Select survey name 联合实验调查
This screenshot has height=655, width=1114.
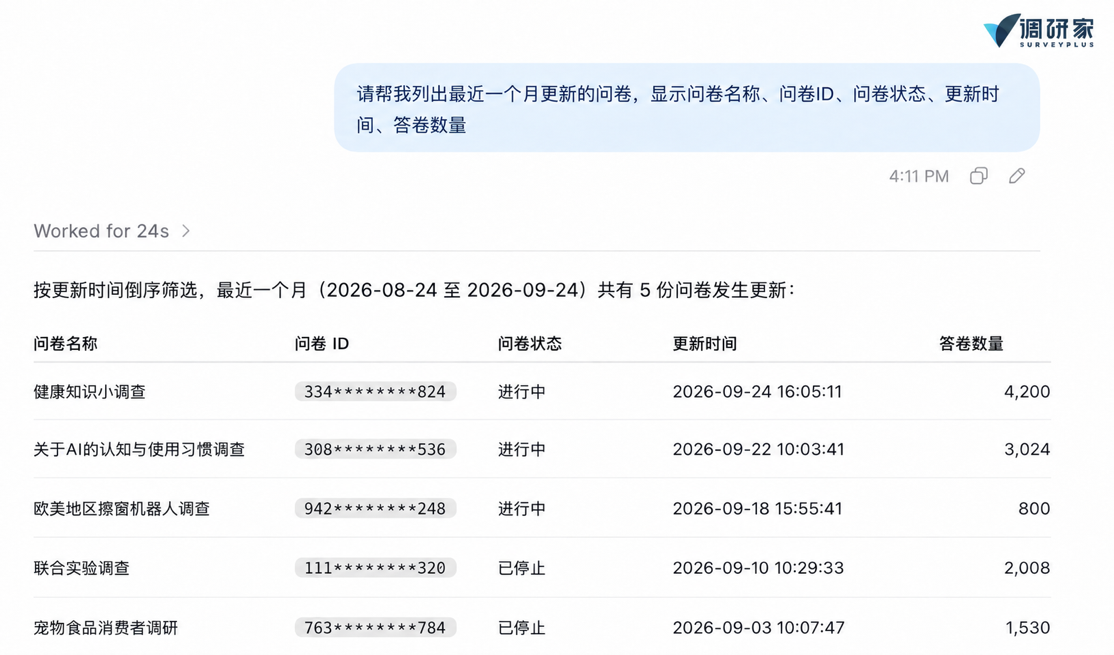click(x=82, y=568)
